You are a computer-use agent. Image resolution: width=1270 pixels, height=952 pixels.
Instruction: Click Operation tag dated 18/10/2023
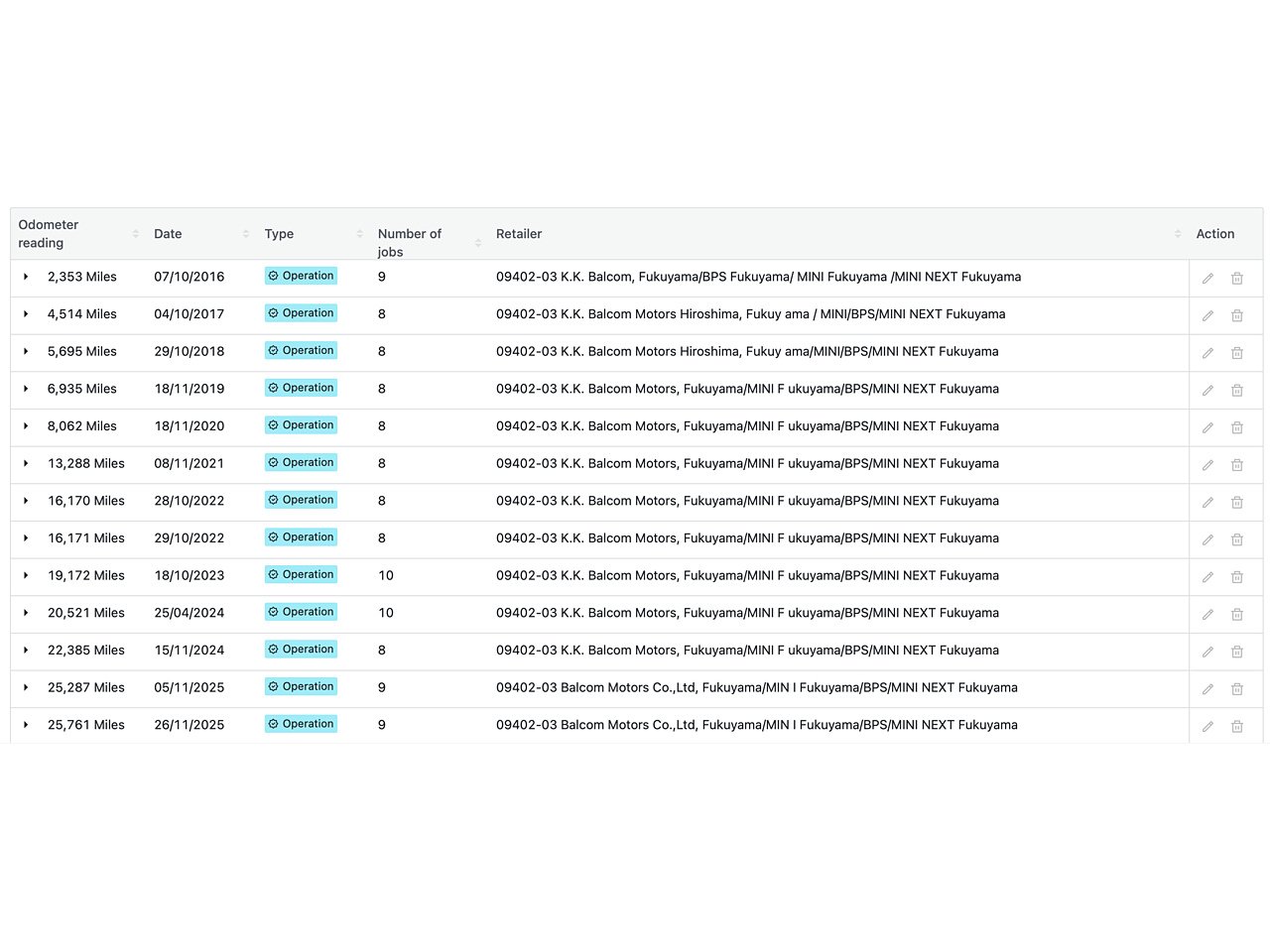tap(301, 574)
